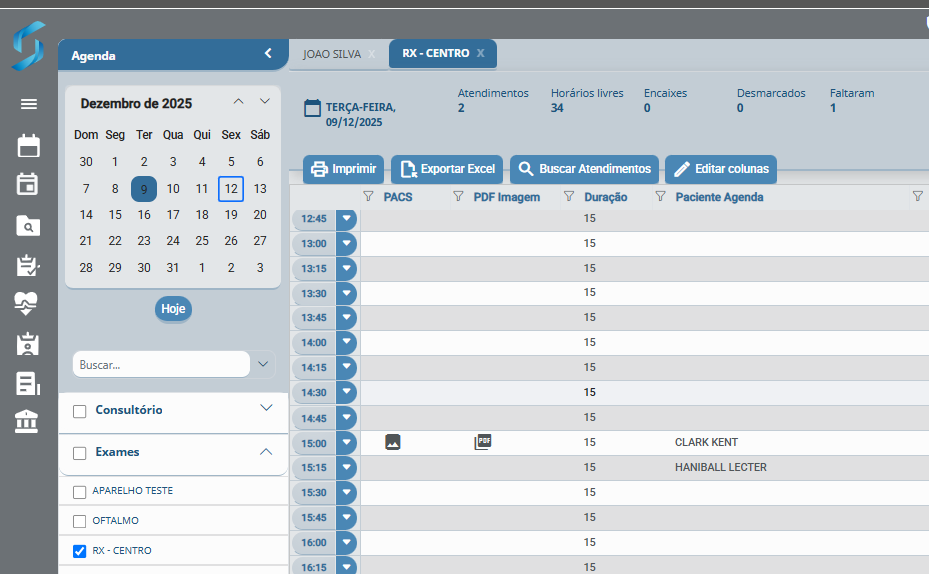Viewport: 929px width, 574px height.
Task: Tick the OFTALMO checkbox
Action: pos(80,521)
